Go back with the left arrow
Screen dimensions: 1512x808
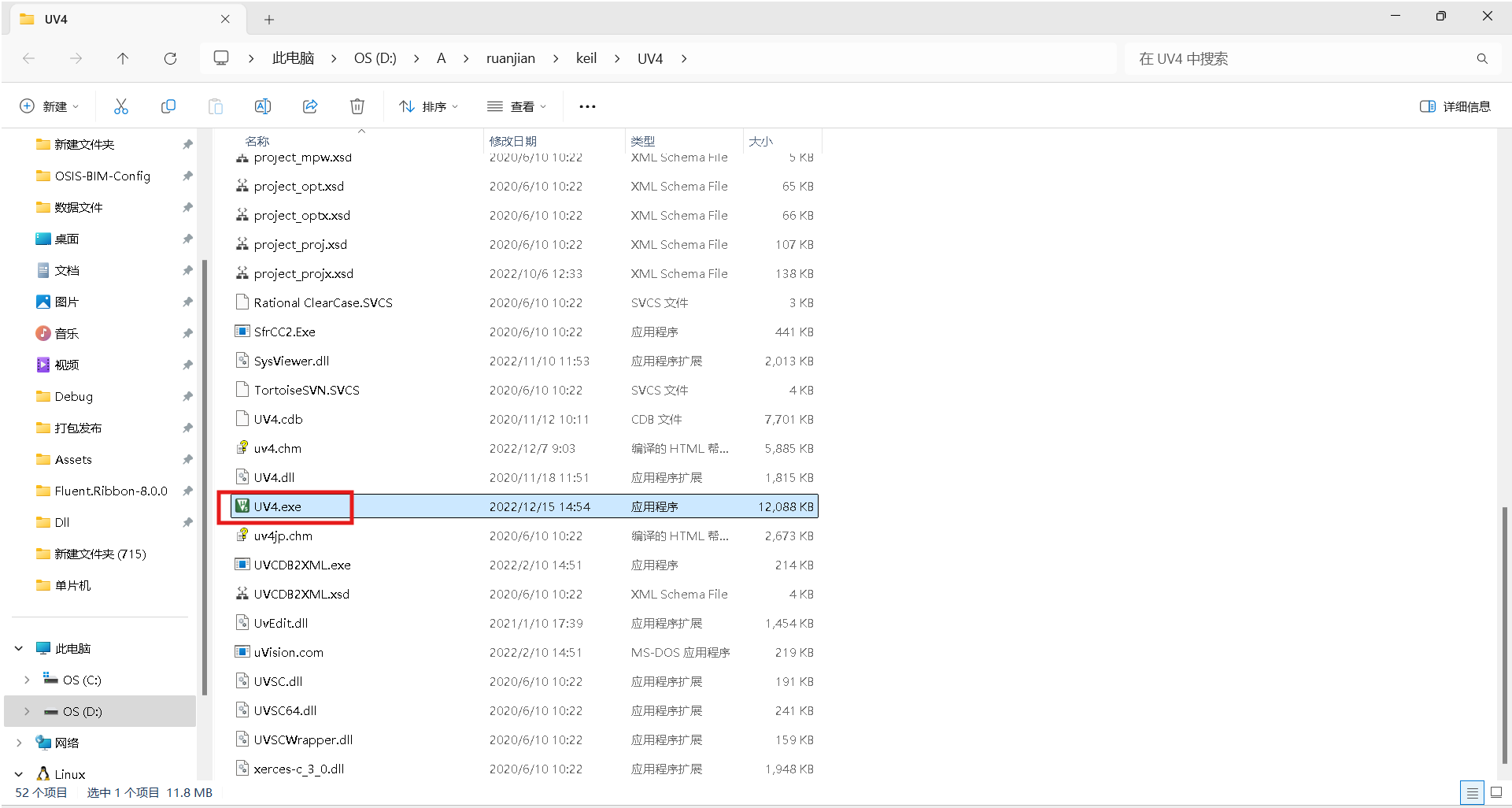(x=29, y=58)
